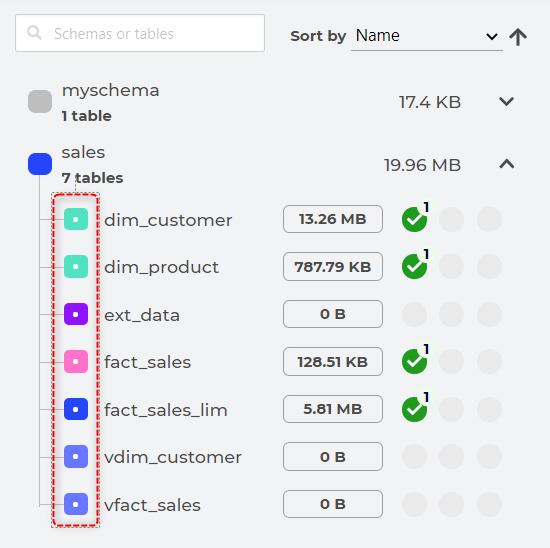The height and width of the screenshot is (548, 550).
Task: Select the purple ext_data table icon
Action: pos(76,314)
